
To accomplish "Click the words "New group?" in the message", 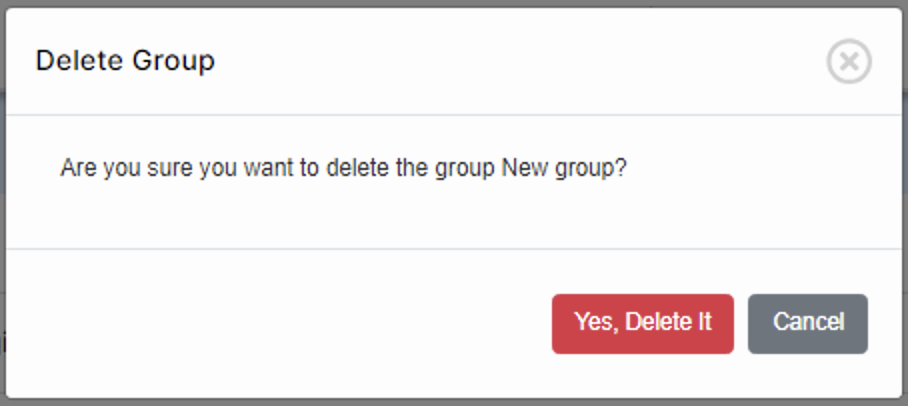I will click(x=563, y=167).
